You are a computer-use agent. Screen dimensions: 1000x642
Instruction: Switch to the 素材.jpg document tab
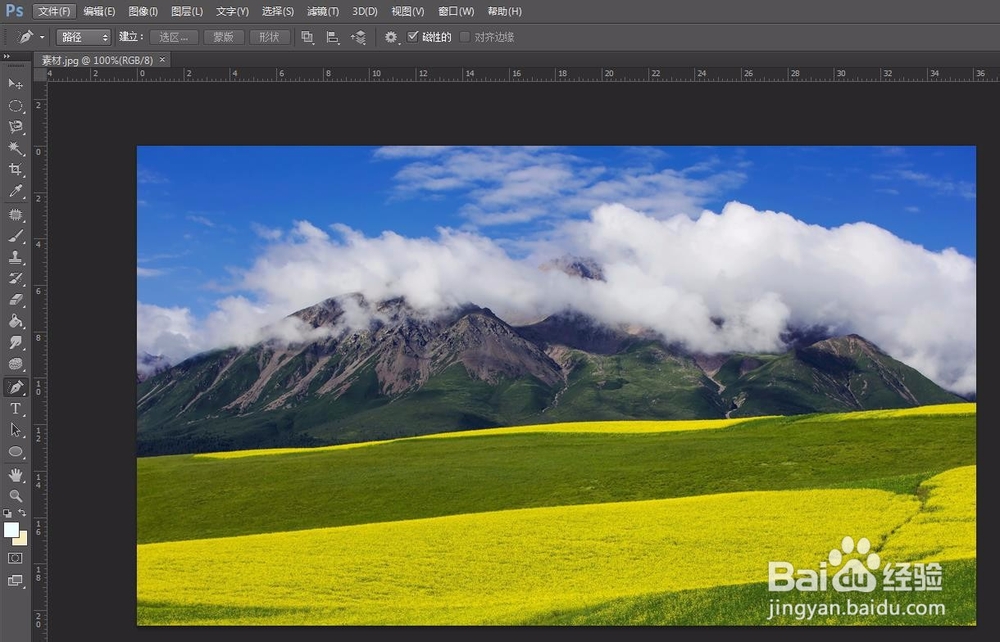click(97, 60)
